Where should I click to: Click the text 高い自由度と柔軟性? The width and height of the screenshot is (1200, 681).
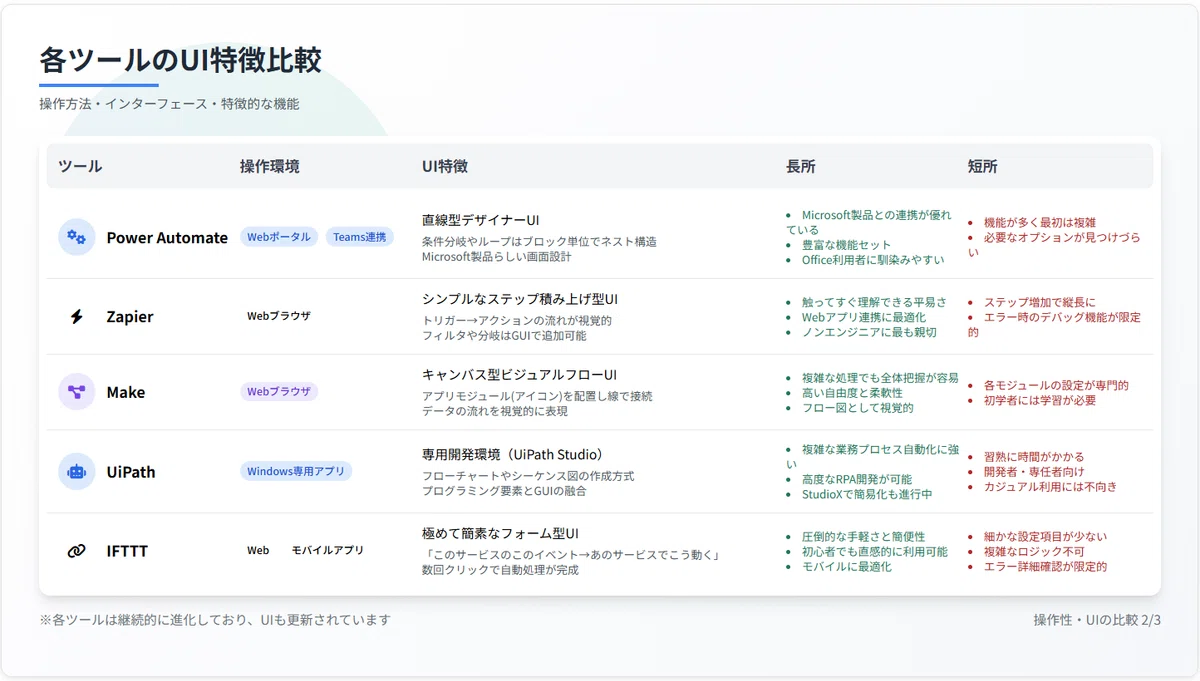[x=852, y=393]
